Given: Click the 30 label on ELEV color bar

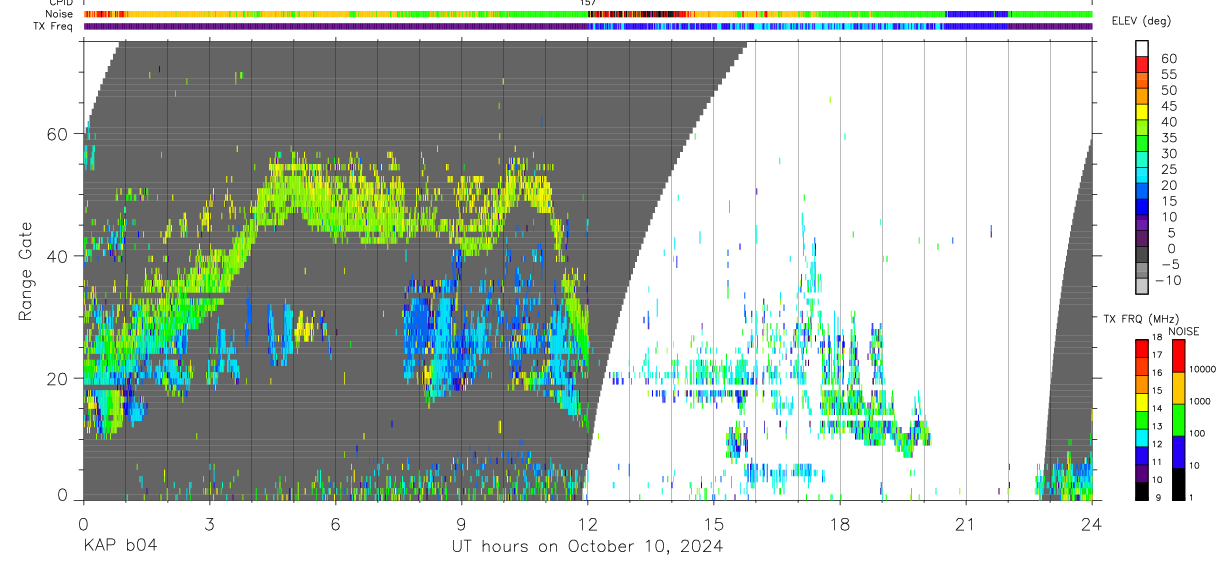Looking at the screenshot, I should [1169, 153].
